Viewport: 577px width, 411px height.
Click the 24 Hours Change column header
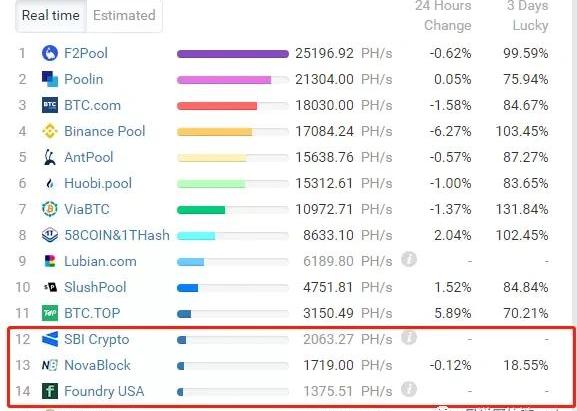443,15
